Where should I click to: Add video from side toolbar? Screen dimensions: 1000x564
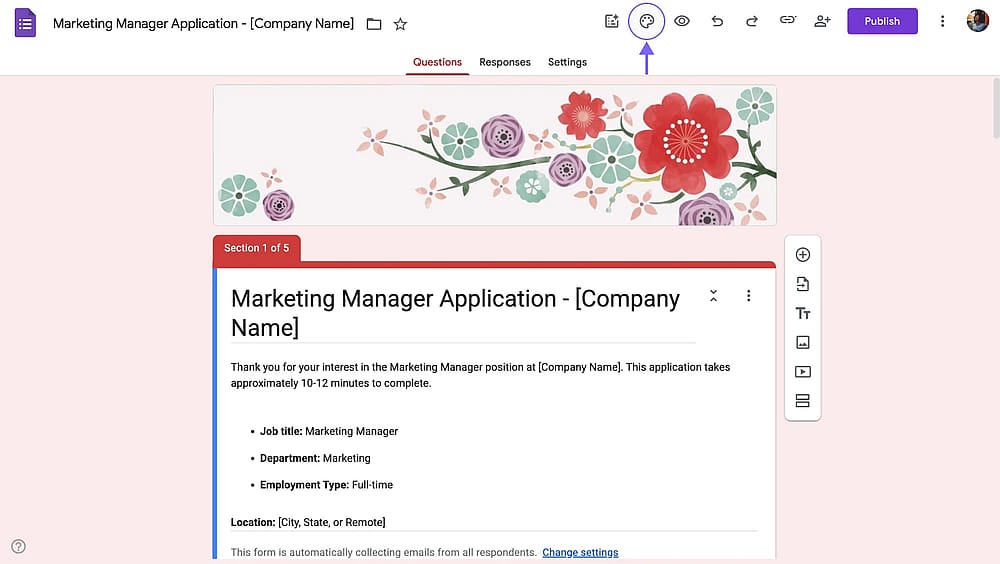pyautogui.click(x=803, y=371)
